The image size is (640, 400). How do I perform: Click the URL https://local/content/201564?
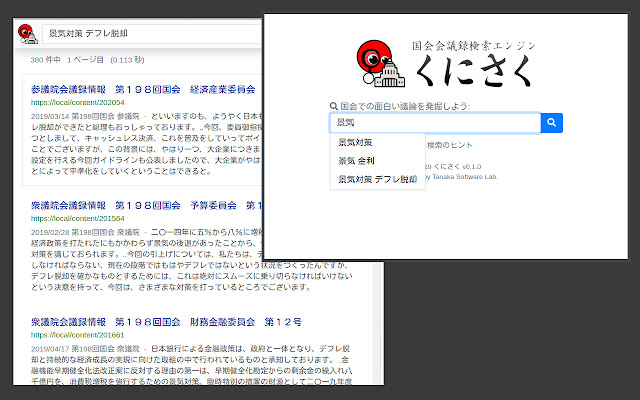[x=78, y=218]
